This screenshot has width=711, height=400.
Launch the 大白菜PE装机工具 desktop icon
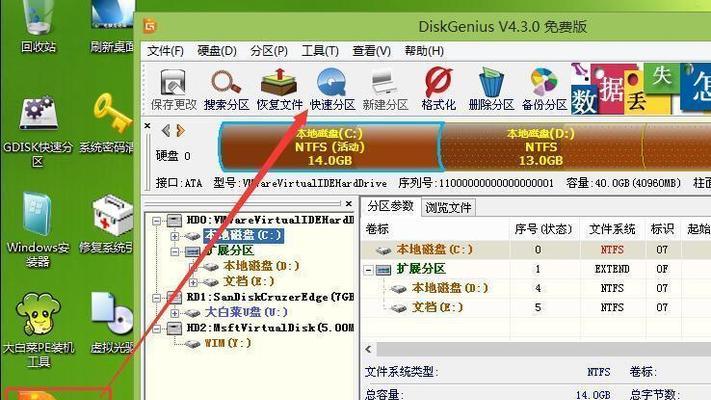point(38,330)
